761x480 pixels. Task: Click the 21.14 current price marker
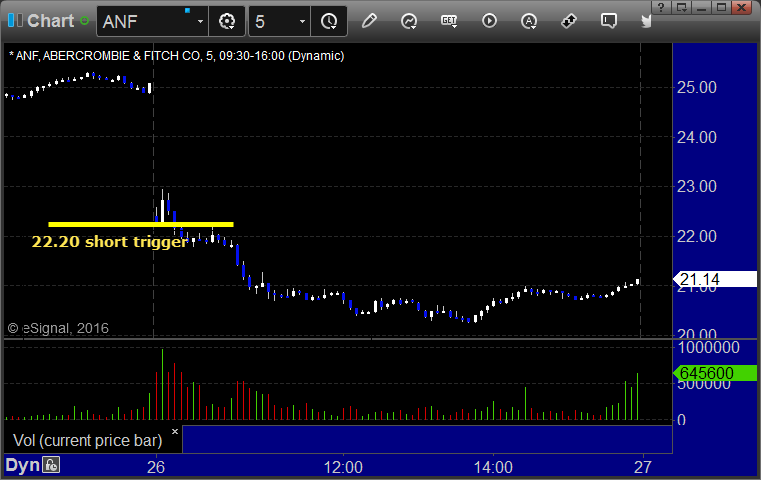[x=715, y=279]
